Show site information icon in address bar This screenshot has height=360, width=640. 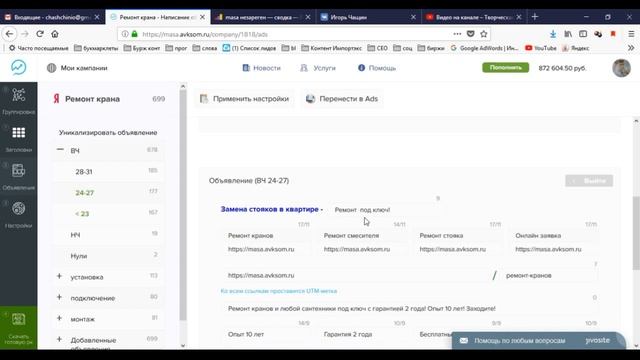[x=125, y=34]
